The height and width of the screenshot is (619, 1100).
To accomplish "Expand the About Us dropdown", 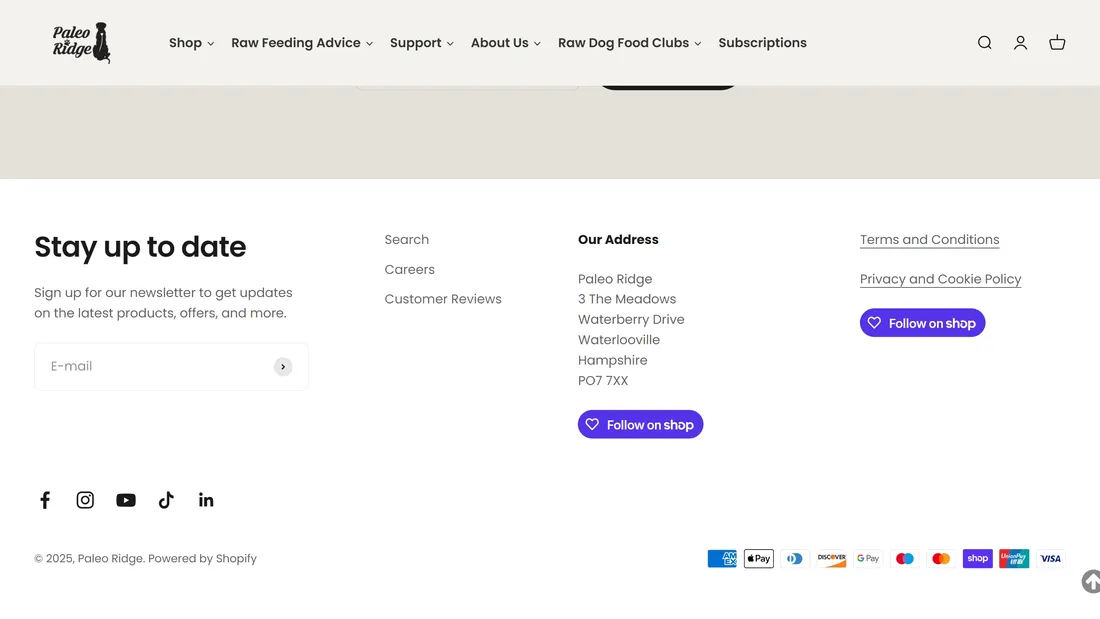I will coord(505,43).
